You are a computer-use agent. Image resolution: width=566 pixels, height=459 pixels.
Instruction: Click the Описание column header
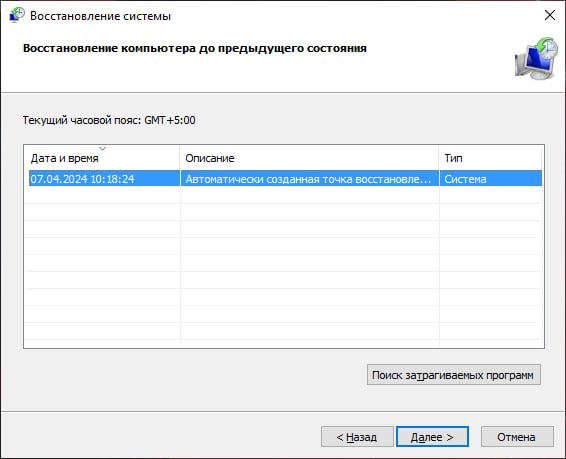[x=309, y=158]
